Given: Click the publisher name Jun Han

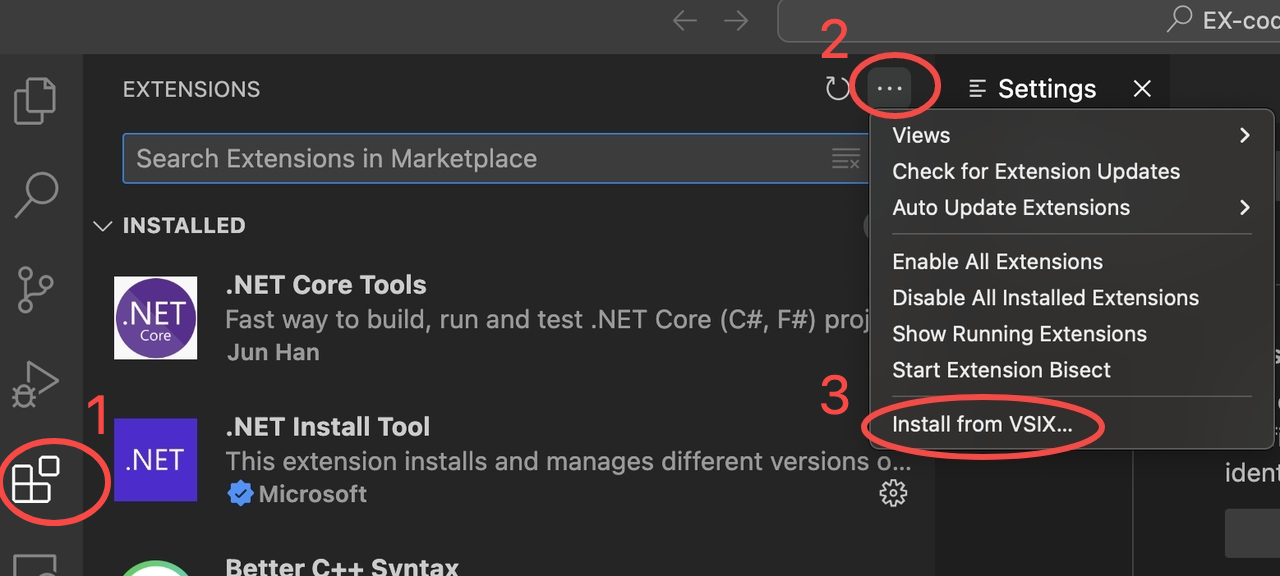Looking at the screenshot, I should coord(273,353).
